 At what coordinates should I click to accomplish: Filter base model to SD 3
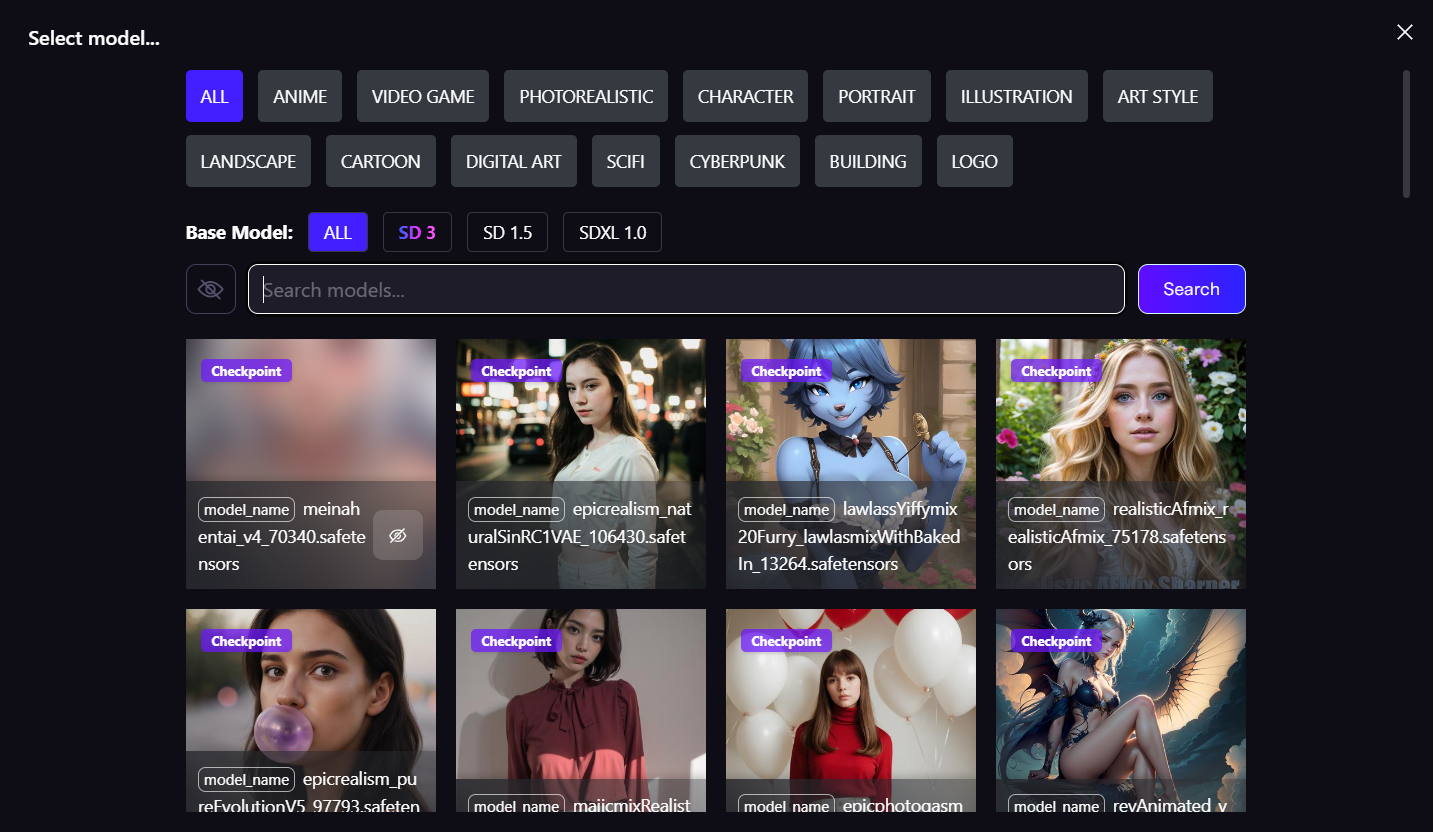click(417, 232)
